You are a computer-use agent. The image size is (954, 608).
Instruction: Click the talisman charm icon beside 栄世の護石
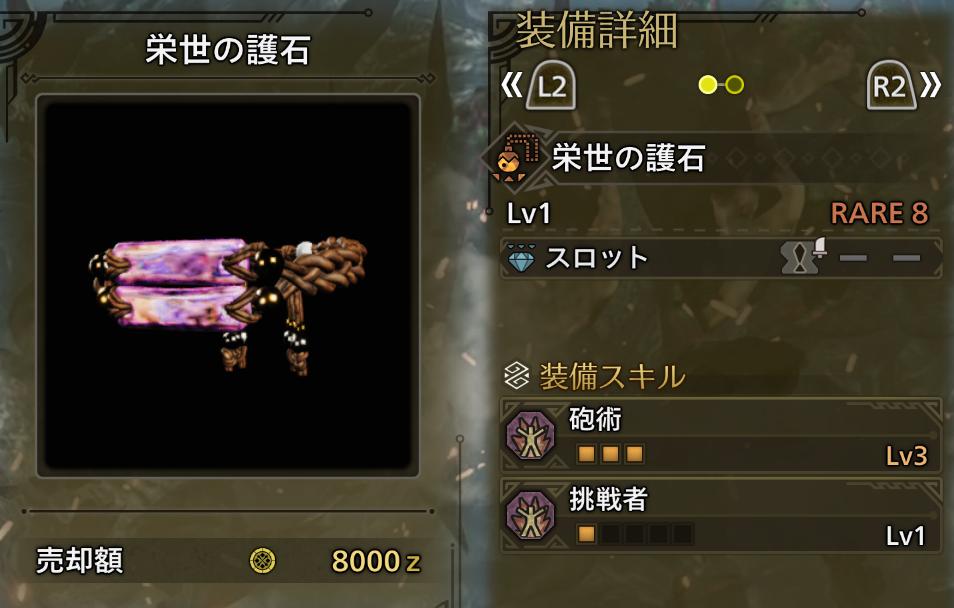515,158
